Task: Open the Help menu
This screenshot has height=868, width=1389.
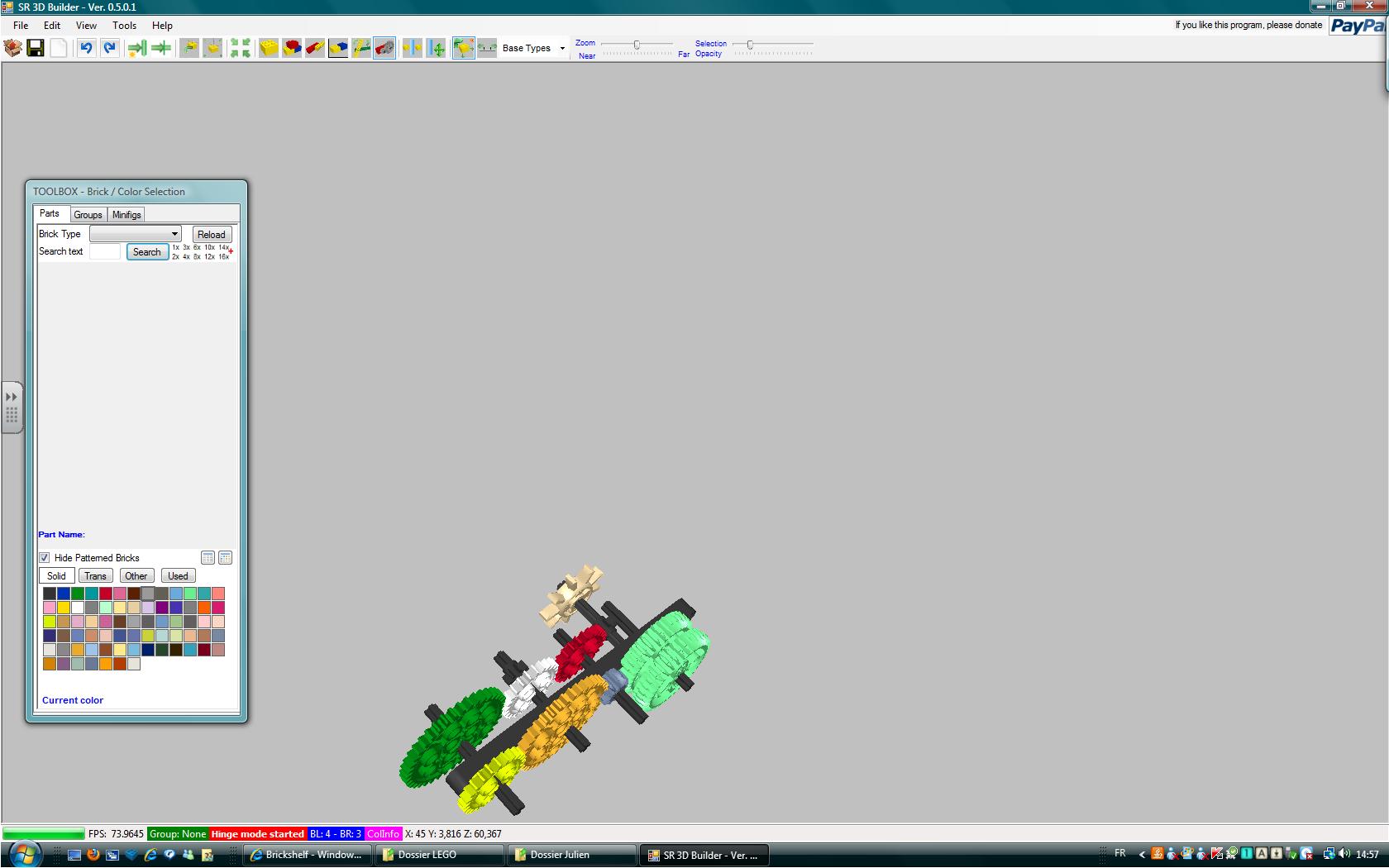Action: tap(163, 26)
